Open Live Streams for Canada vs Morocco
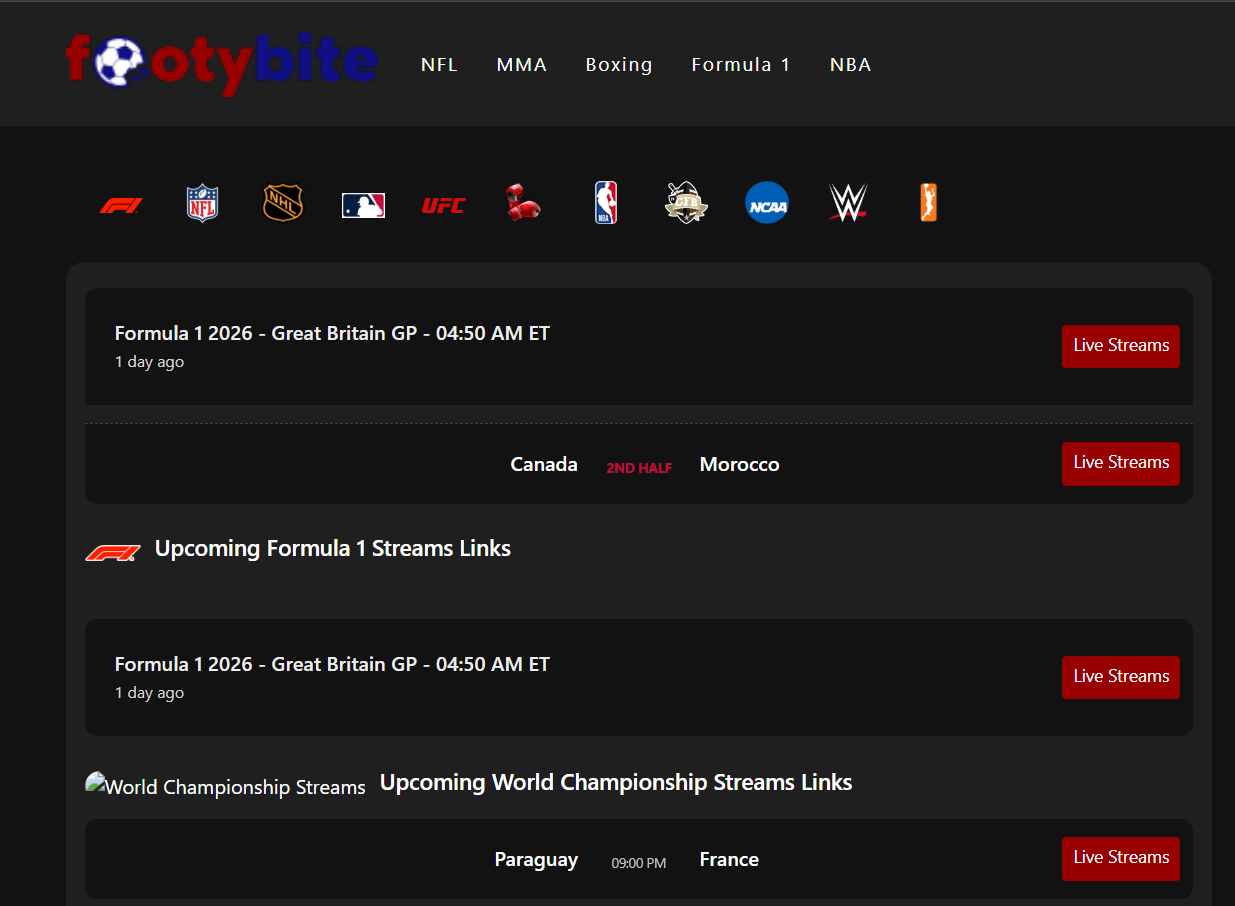1235x906 pixels. coord(1121,463)
